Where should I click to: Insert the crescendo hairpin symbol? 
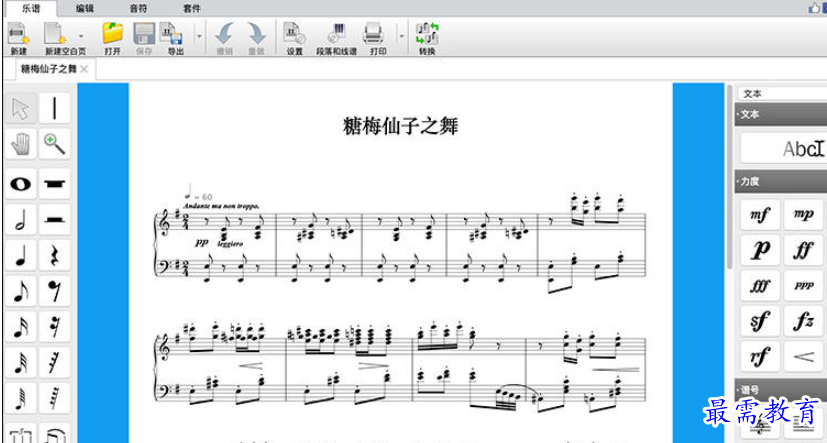[x=803, y=357]
